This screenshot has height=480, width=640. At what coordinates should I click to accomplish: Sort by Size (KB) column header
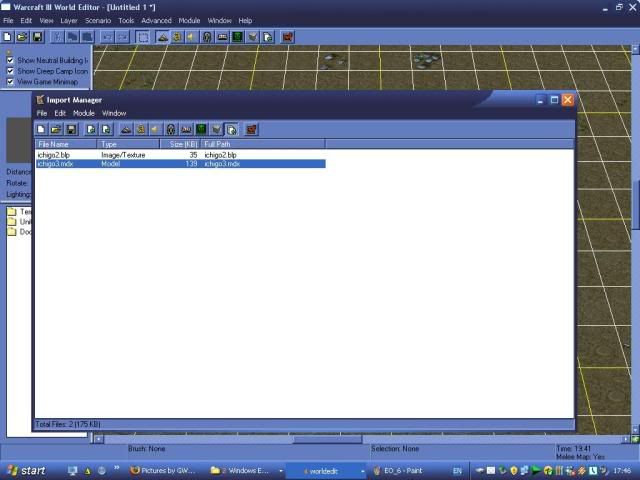pos(180,144)
